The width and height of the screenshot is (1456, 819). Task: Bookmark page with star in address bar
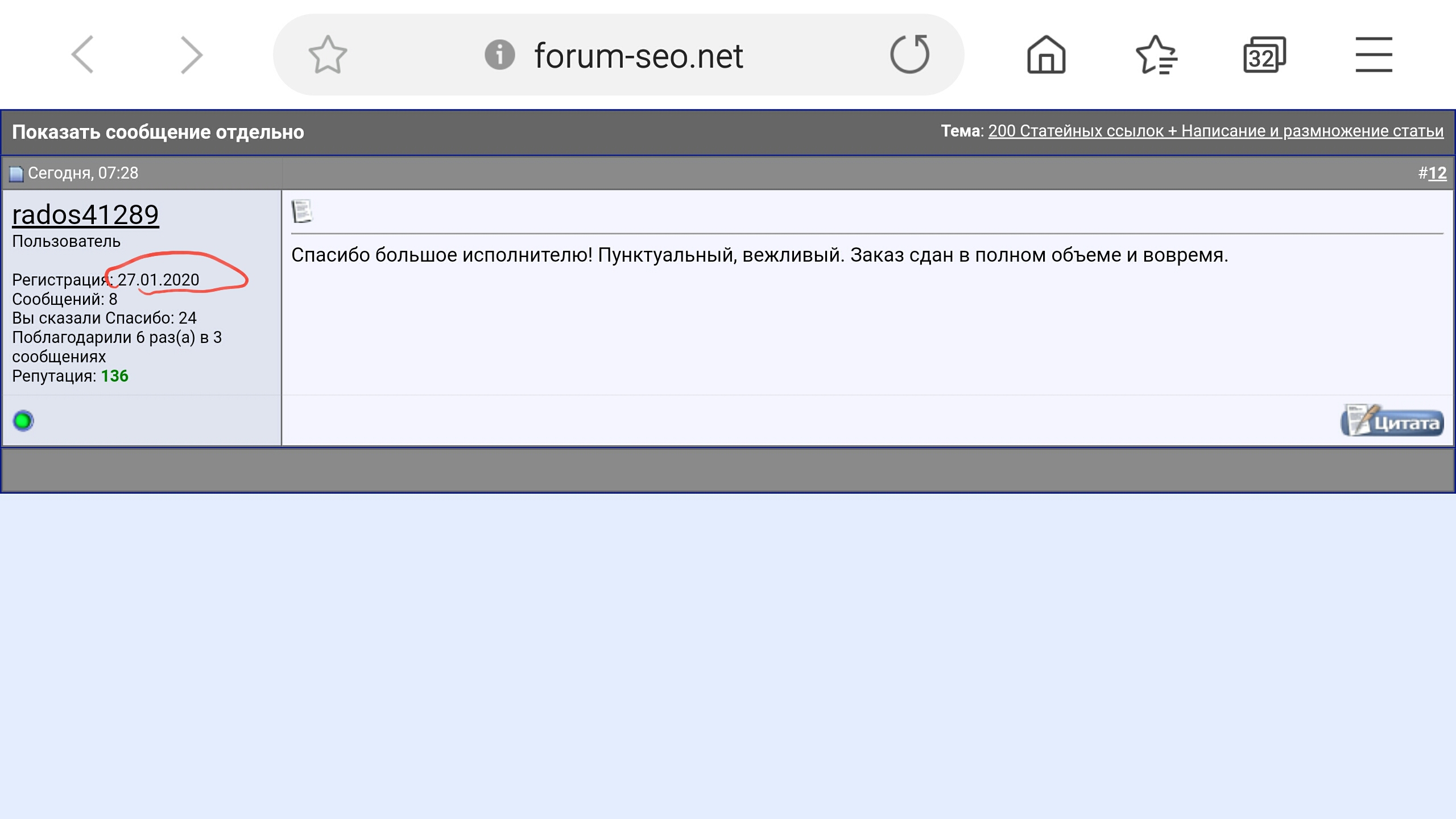(x=328, y=55)
